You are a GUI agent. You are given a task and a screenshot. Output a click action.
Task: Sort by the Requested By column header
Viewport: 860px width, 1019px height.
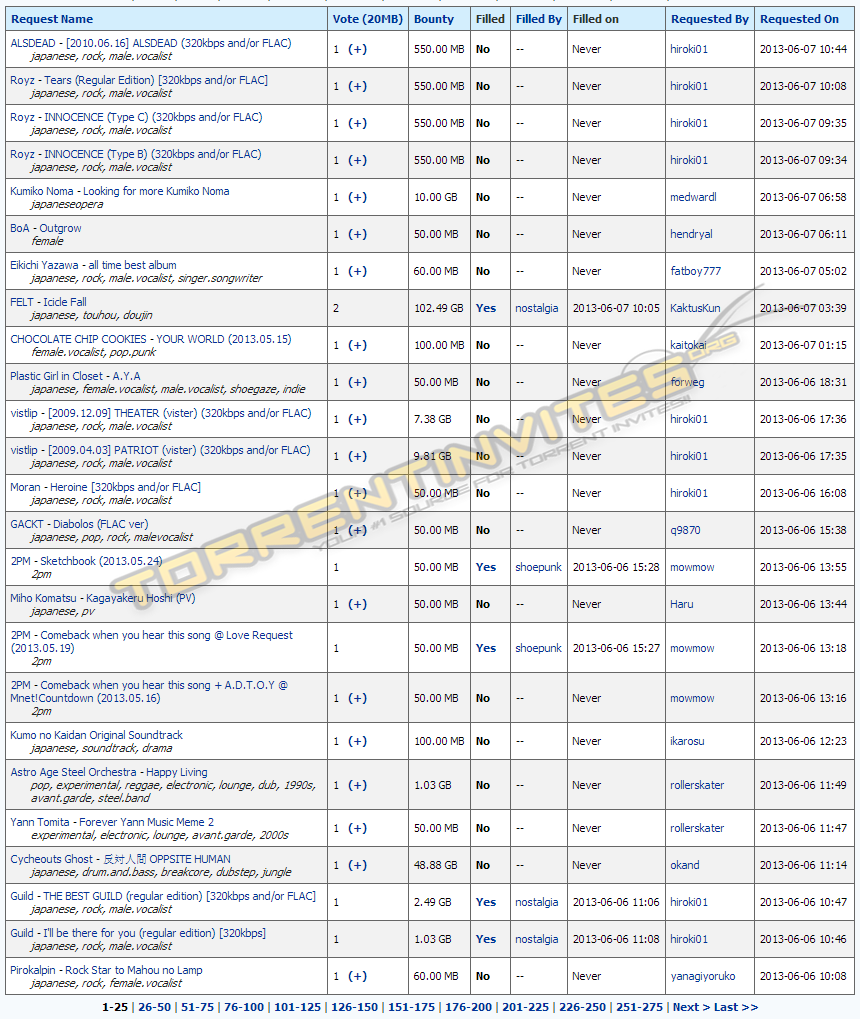tap(710, 19)
